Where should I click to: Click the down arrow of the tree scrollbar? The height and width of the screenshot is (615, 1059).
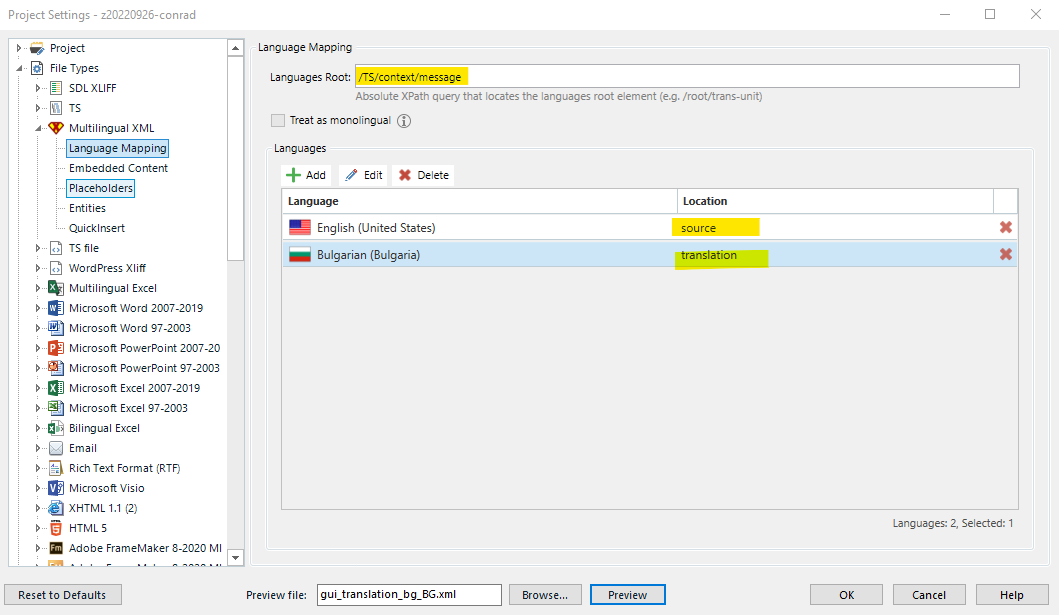[235, 558]
